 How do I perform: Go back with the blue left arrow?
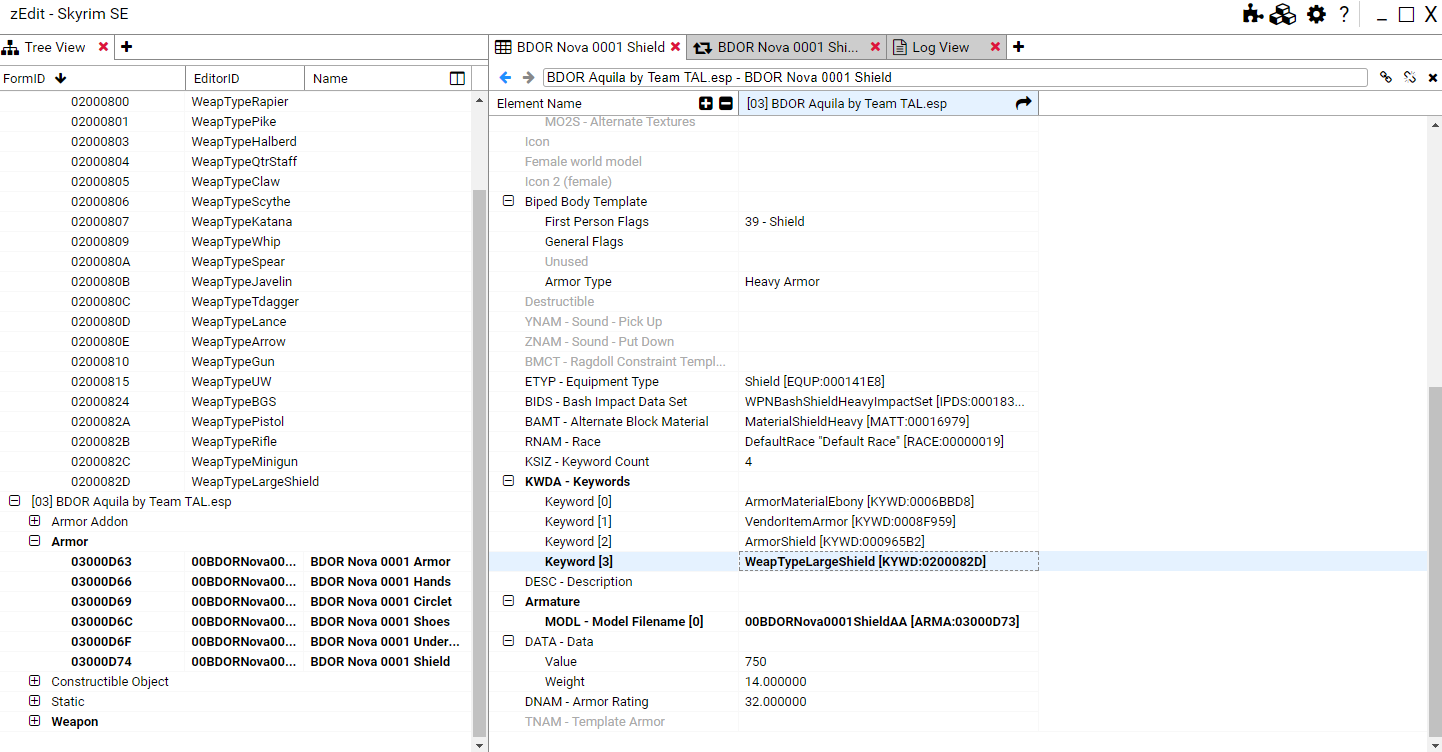[505, 77]
